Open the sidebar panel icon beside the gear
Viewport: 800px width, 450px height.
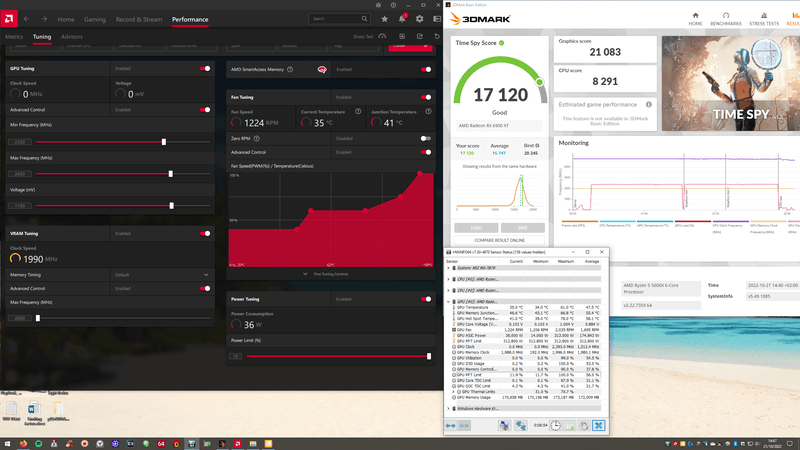pyautogui.click(x=437, y=19)
